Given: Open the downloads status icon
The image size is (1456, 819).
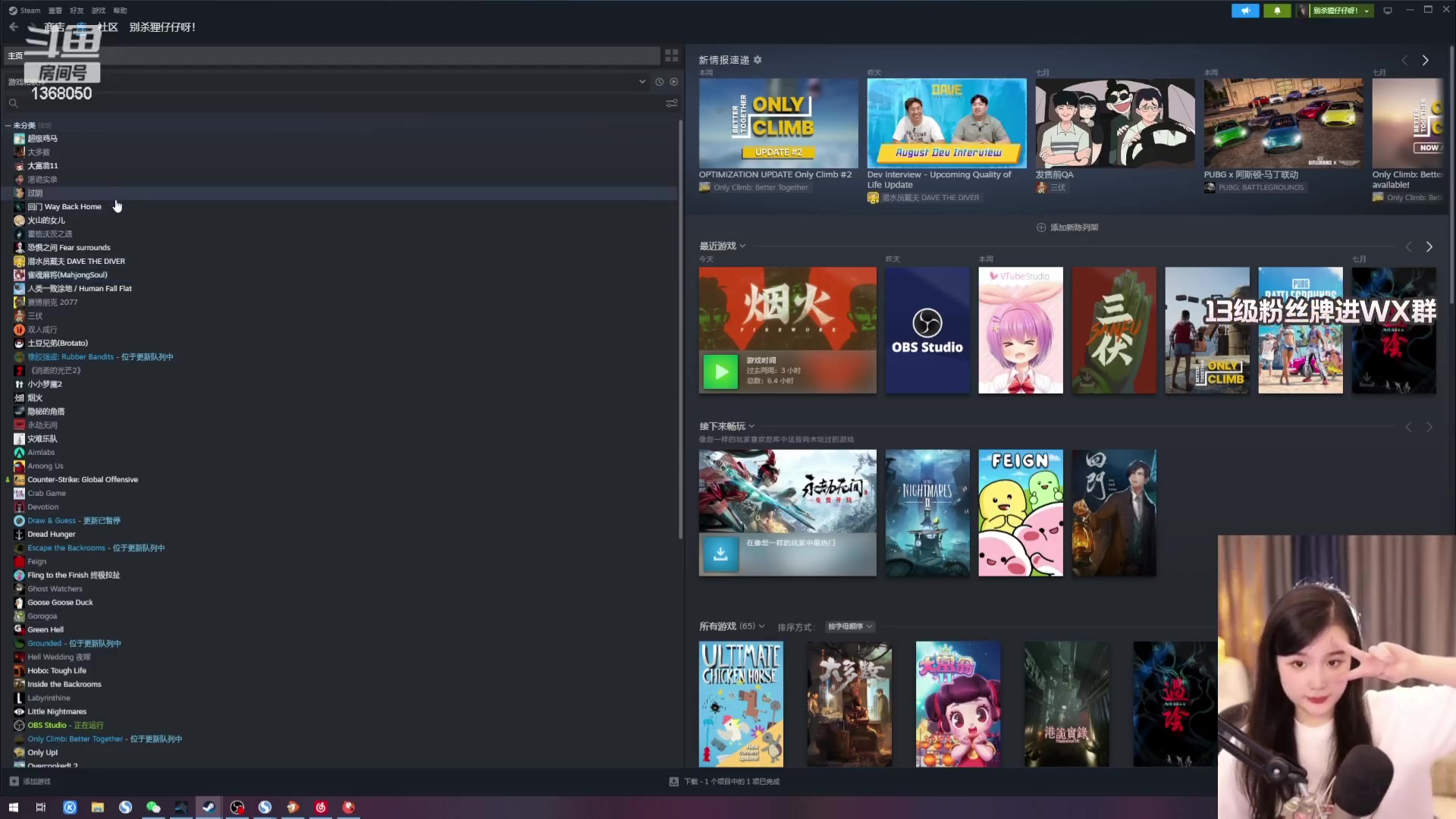Looking at the screenshot, I should pos(673,781).
